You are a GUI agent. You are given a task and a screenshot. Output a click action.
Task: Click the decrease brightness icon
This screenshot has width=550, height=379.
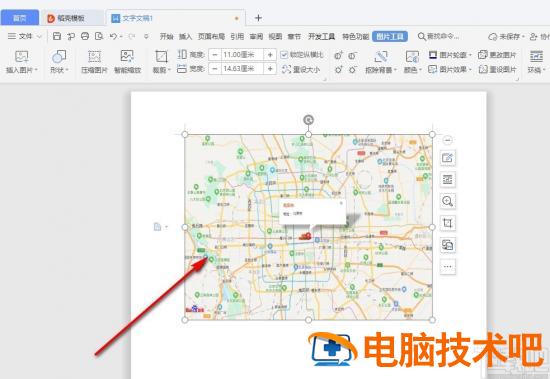(352, 69)
